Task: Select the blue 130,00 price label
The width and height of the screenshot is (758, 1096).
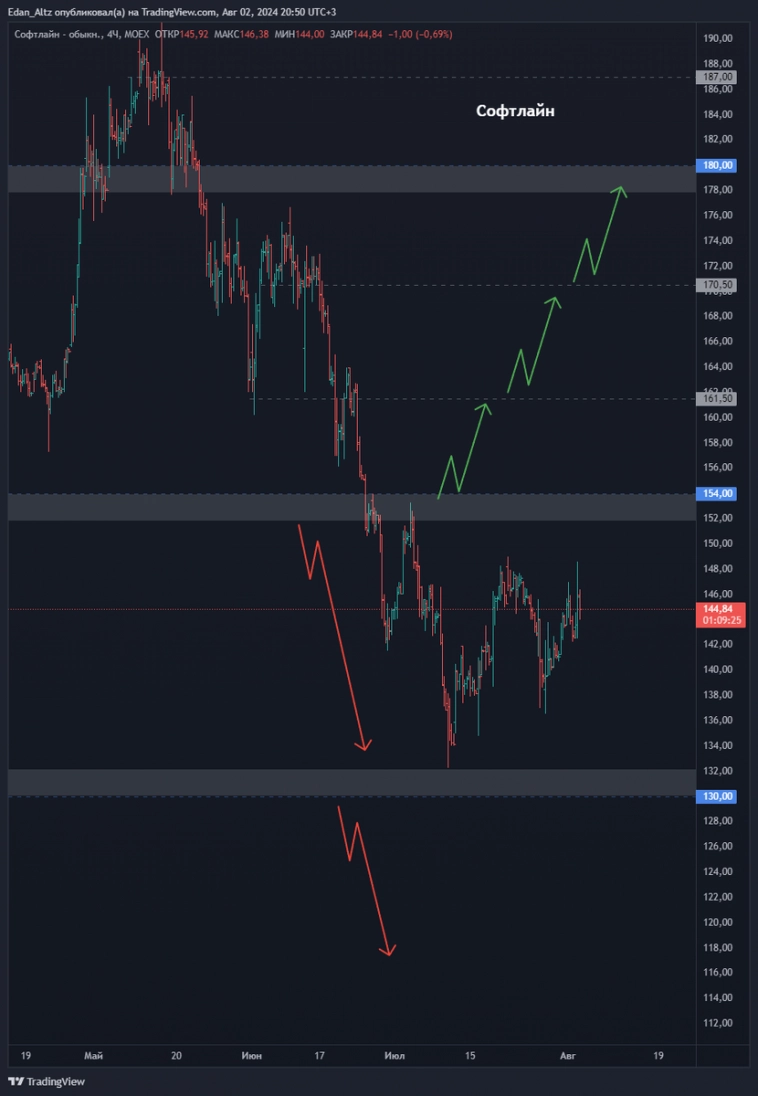Action: [717, 796]
